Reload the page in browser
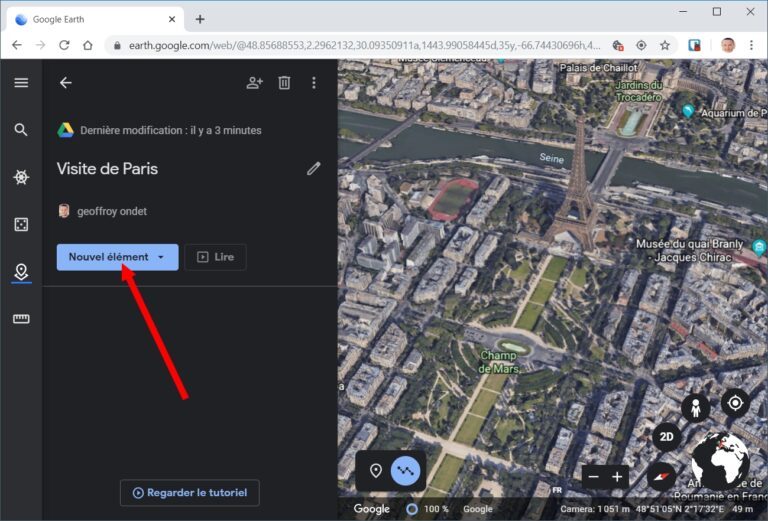This screenshot has width=768, height=521. [x=64, y=45]
